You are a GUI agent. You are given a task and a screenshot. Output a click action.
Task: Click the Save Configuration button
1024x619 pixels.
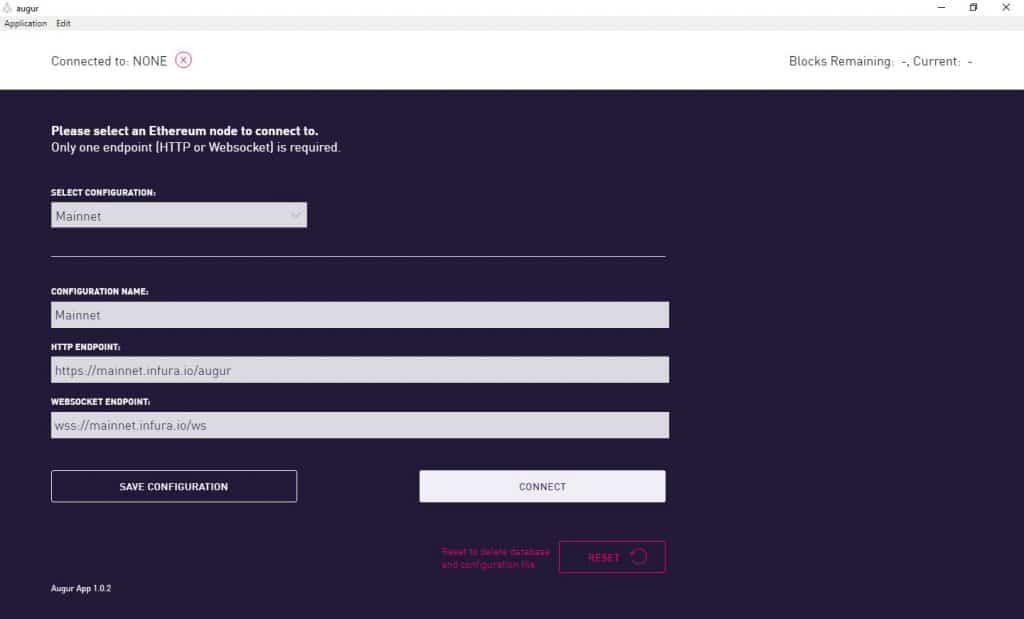174,486
